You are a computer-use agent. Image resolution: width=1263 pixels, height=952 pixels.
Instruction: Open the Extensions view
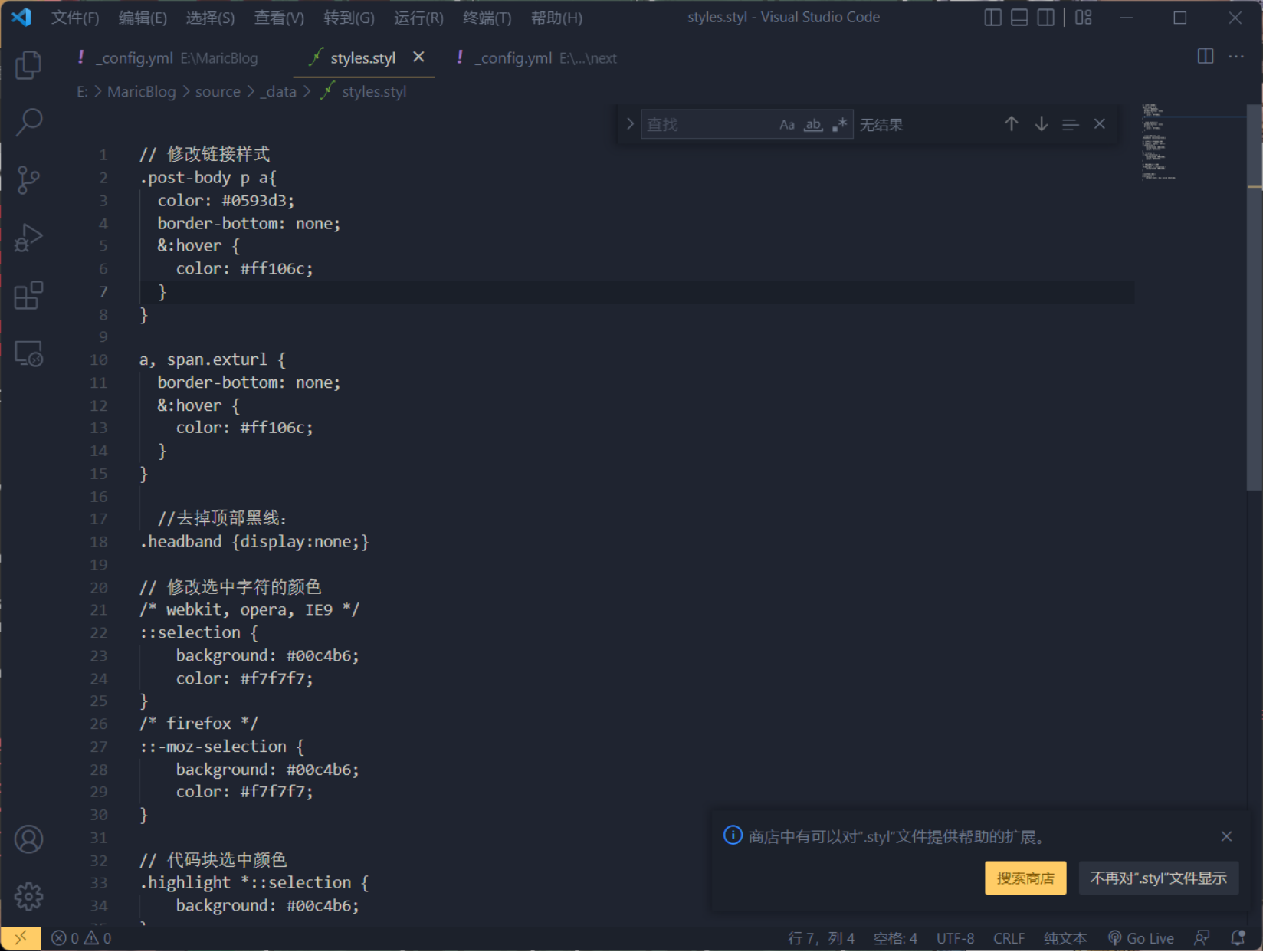(28, 296)
